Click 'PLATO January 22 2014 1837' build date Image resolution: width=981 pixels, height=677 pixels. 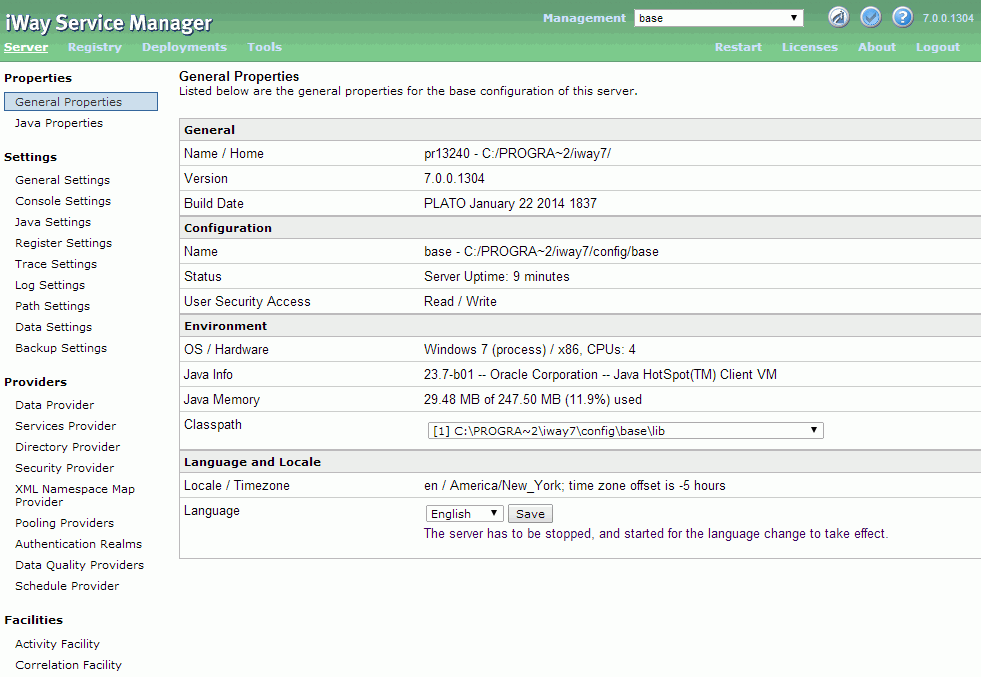point(511,203)
